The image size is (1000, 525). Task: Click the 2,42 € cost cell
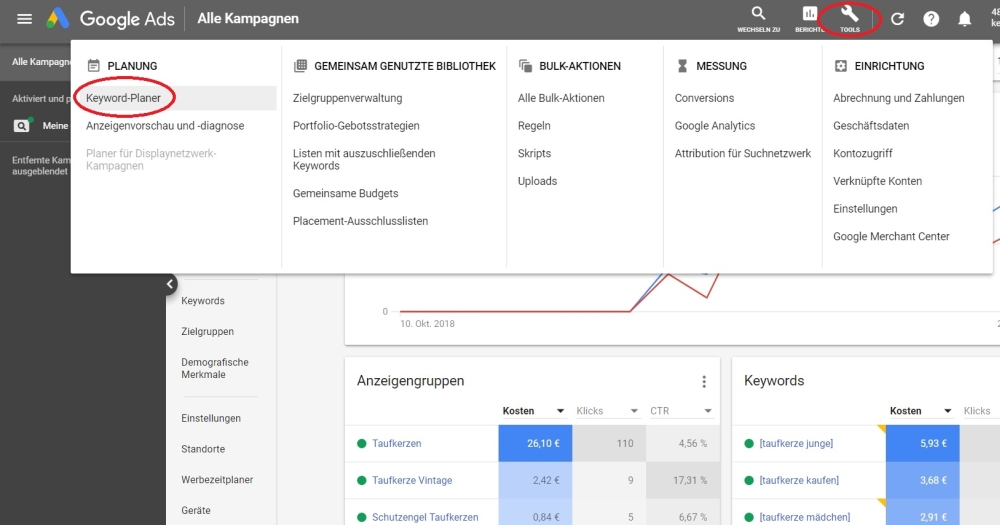[535, 480]
